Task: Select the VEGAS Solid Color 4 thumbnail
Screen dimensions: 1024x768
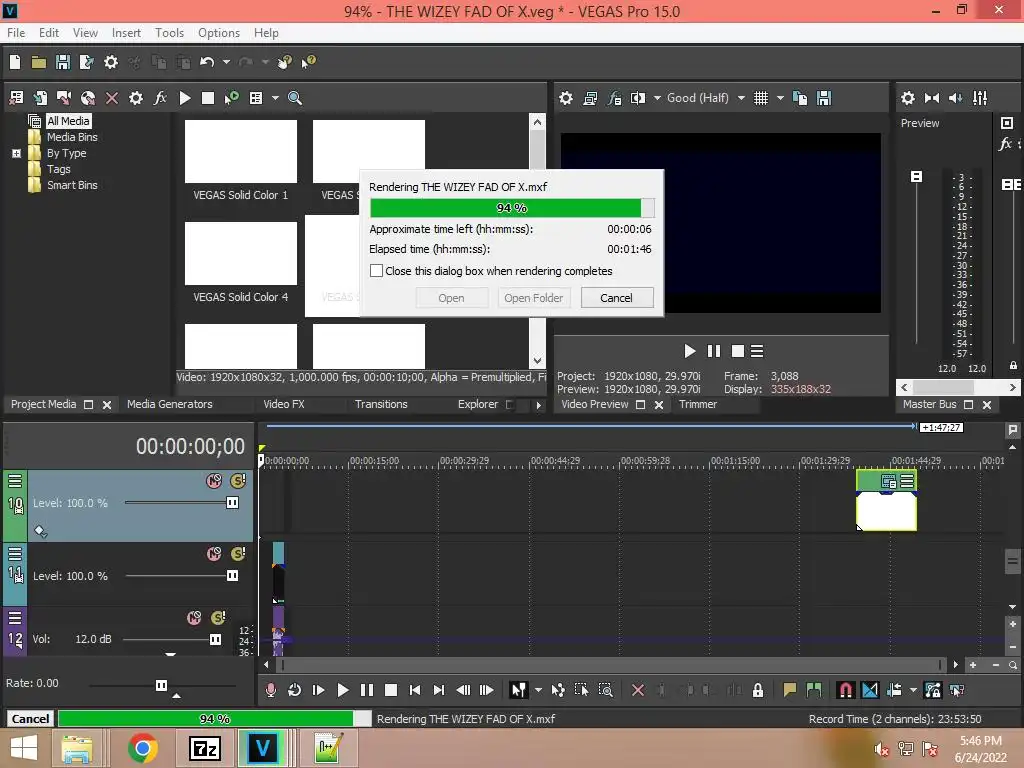Action: 240,253
